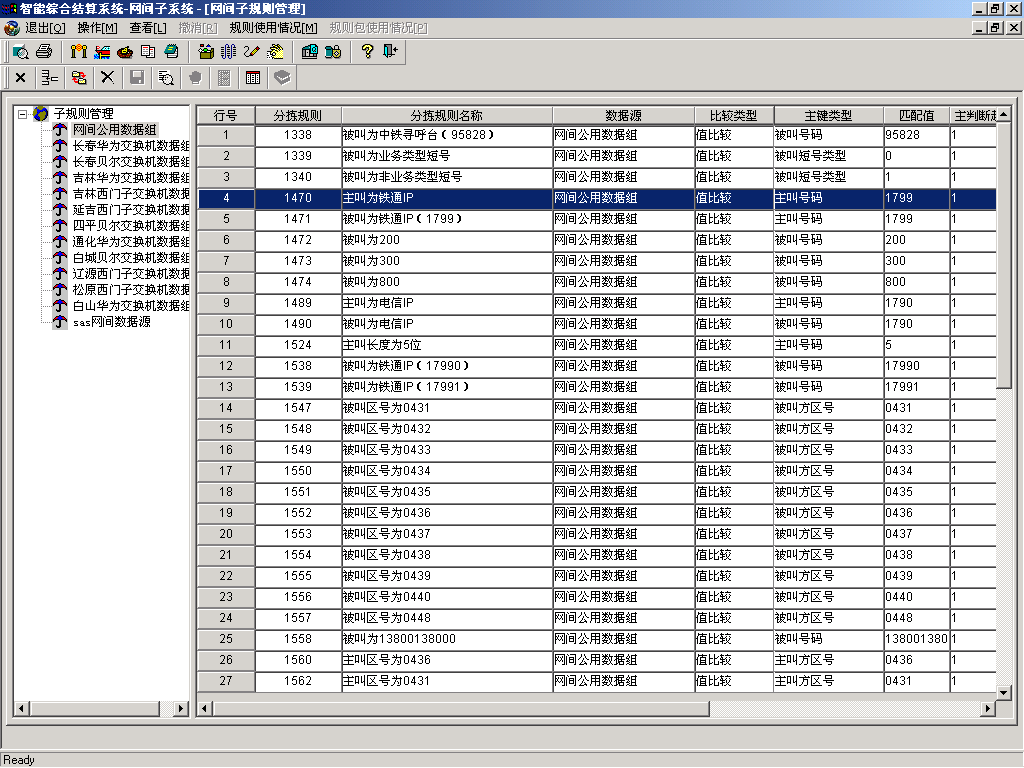Click the yellow question mark help icon
This screenshot has height=768, width=1024.
click(367, 51)
